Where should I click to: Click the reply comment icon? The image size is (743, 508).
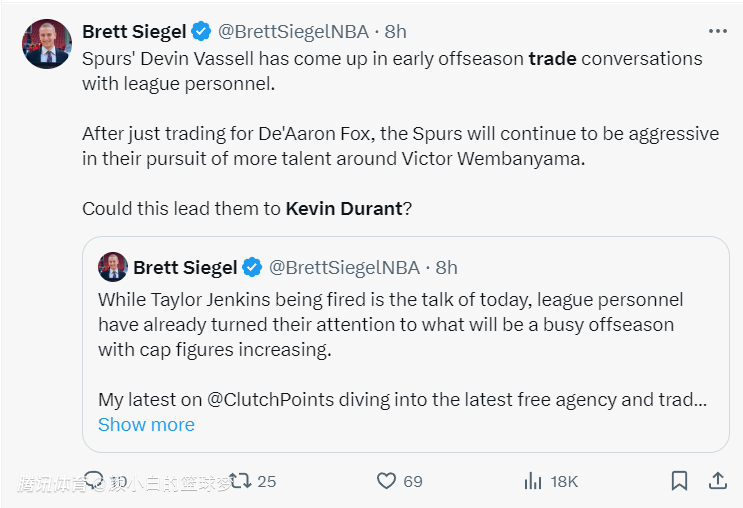(93, 481)
